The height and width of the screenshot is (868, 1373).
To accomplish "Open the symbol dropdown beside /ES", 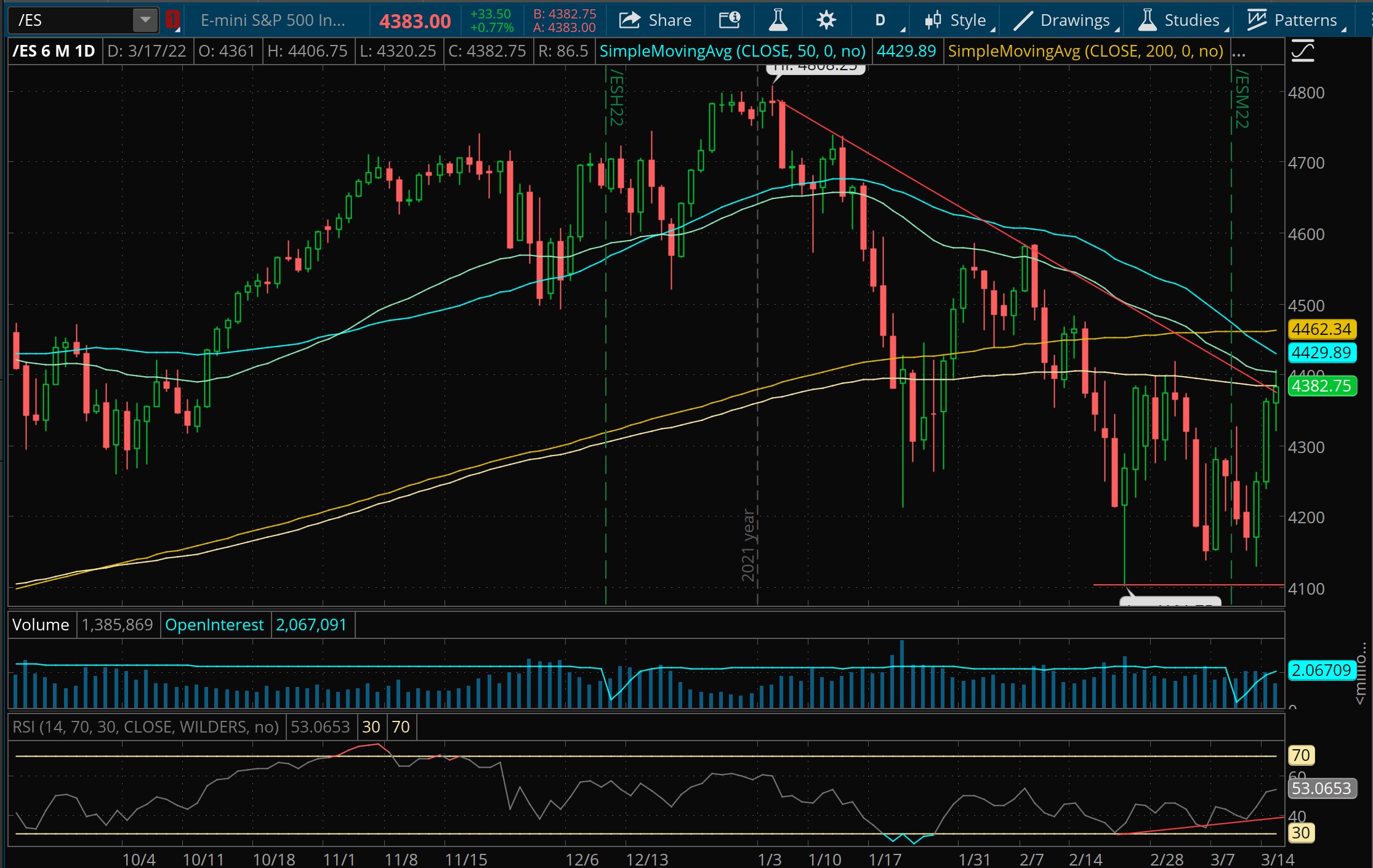I will pos(145,20).
